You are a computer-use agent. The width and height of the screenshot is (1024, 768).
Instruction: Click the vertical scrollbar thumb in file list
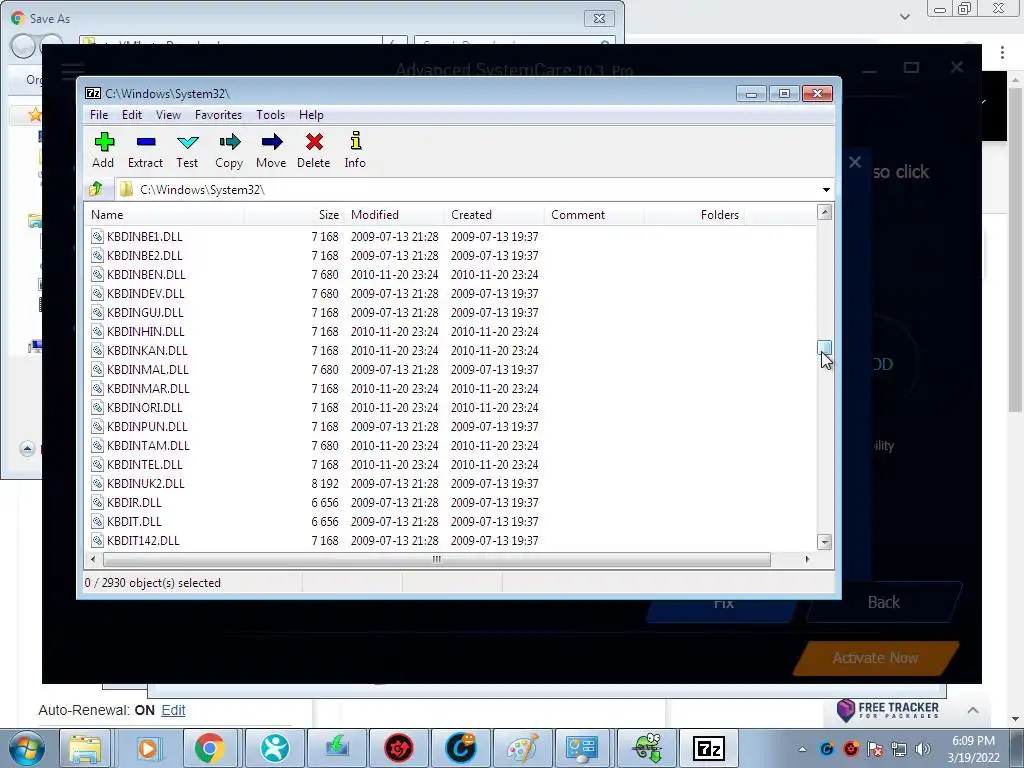[x=825, y=349]
